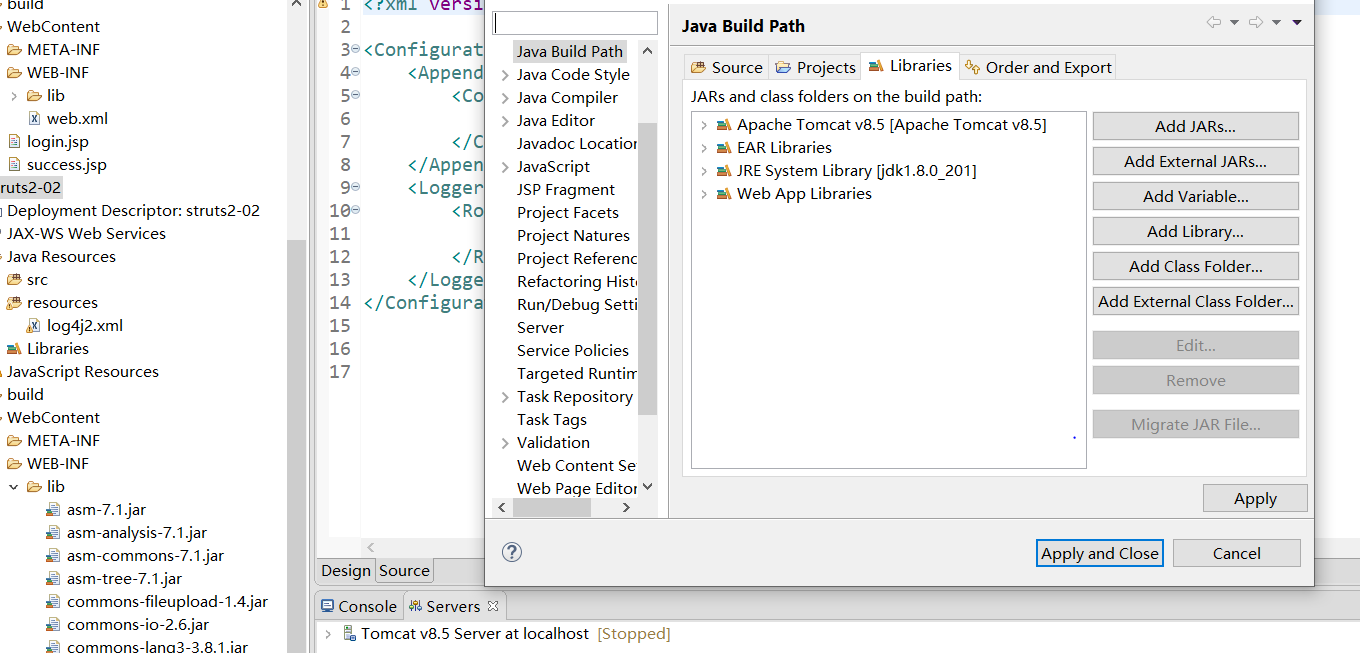Collapse the fold marker on editor line 9
This screenshot has height=653, width=1360.
(355, 187)
